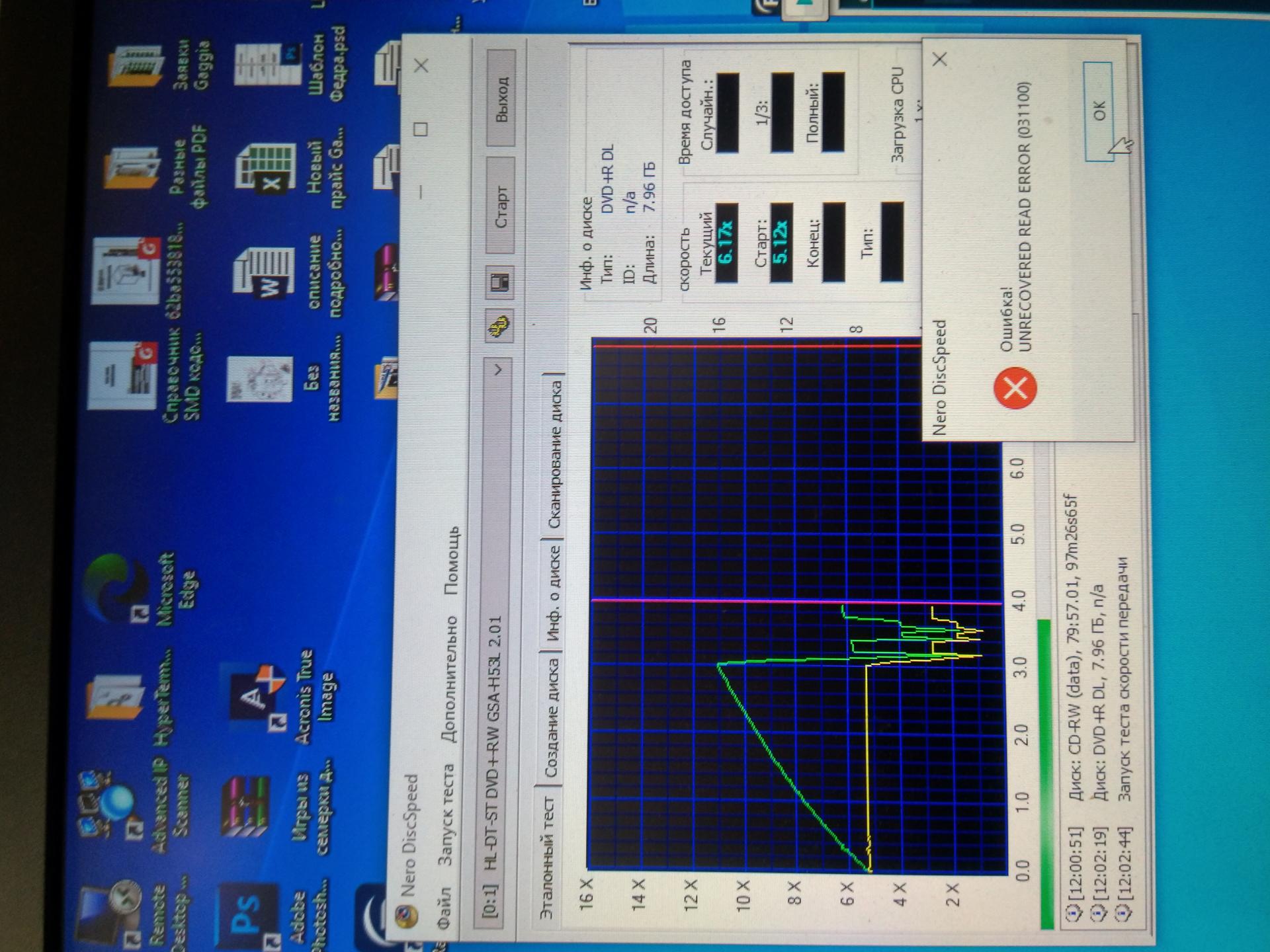The image size is (1270, 952).
Task: Switch to the Сканирование диска tab
Action: (x=554, y=455)
